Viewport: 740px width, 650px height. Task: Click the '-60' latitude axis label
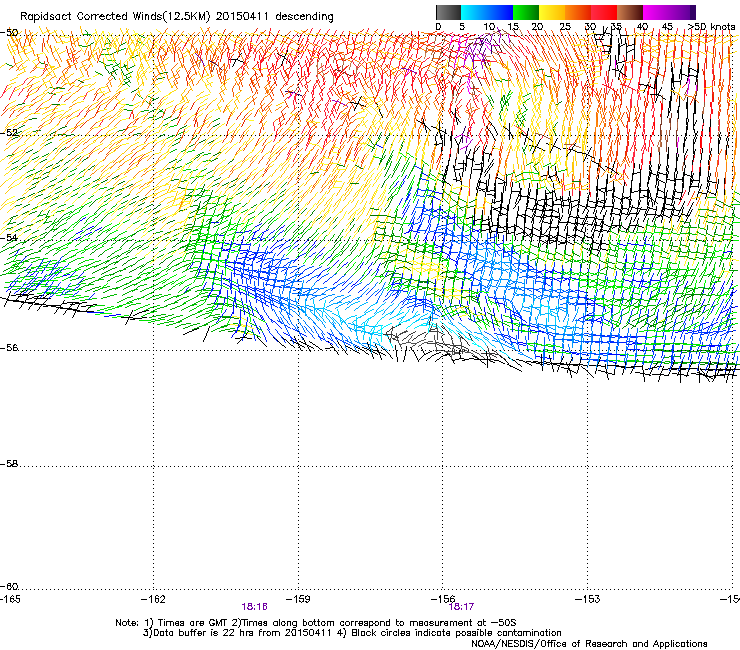pos(9,587)
